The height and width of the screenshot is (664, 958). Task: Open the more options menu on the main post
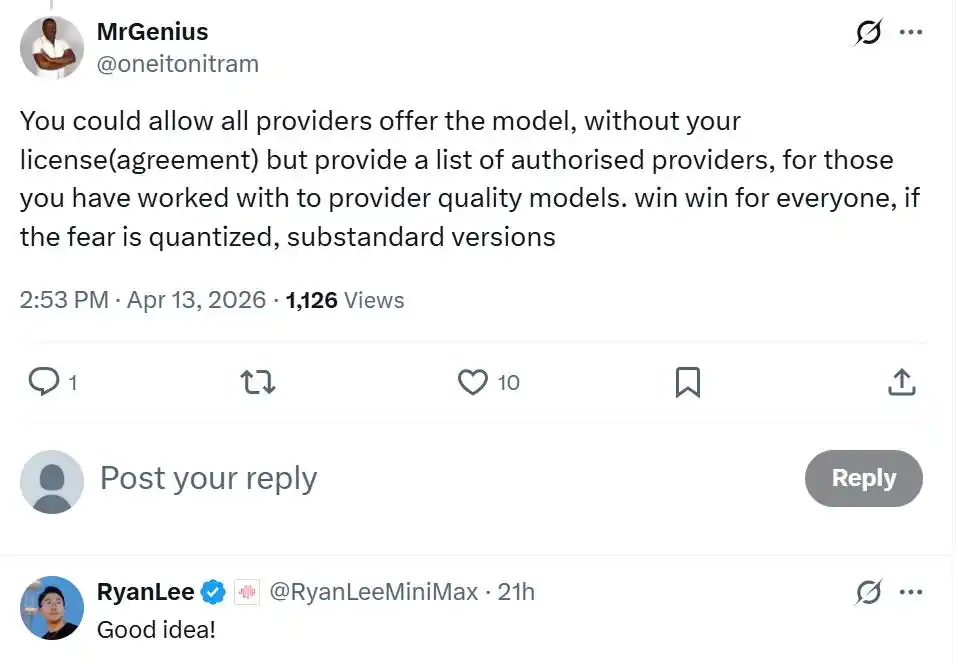point(912,31)
